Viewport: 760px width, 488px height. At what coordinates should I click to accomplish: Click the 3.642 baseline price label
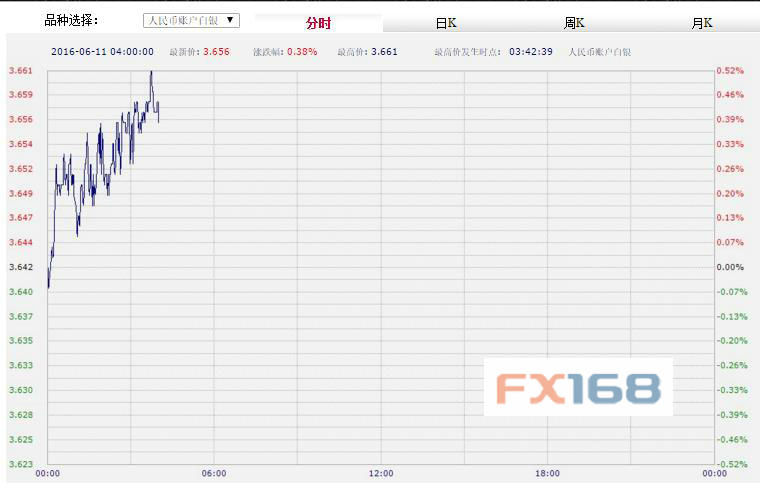coord(21,267)
